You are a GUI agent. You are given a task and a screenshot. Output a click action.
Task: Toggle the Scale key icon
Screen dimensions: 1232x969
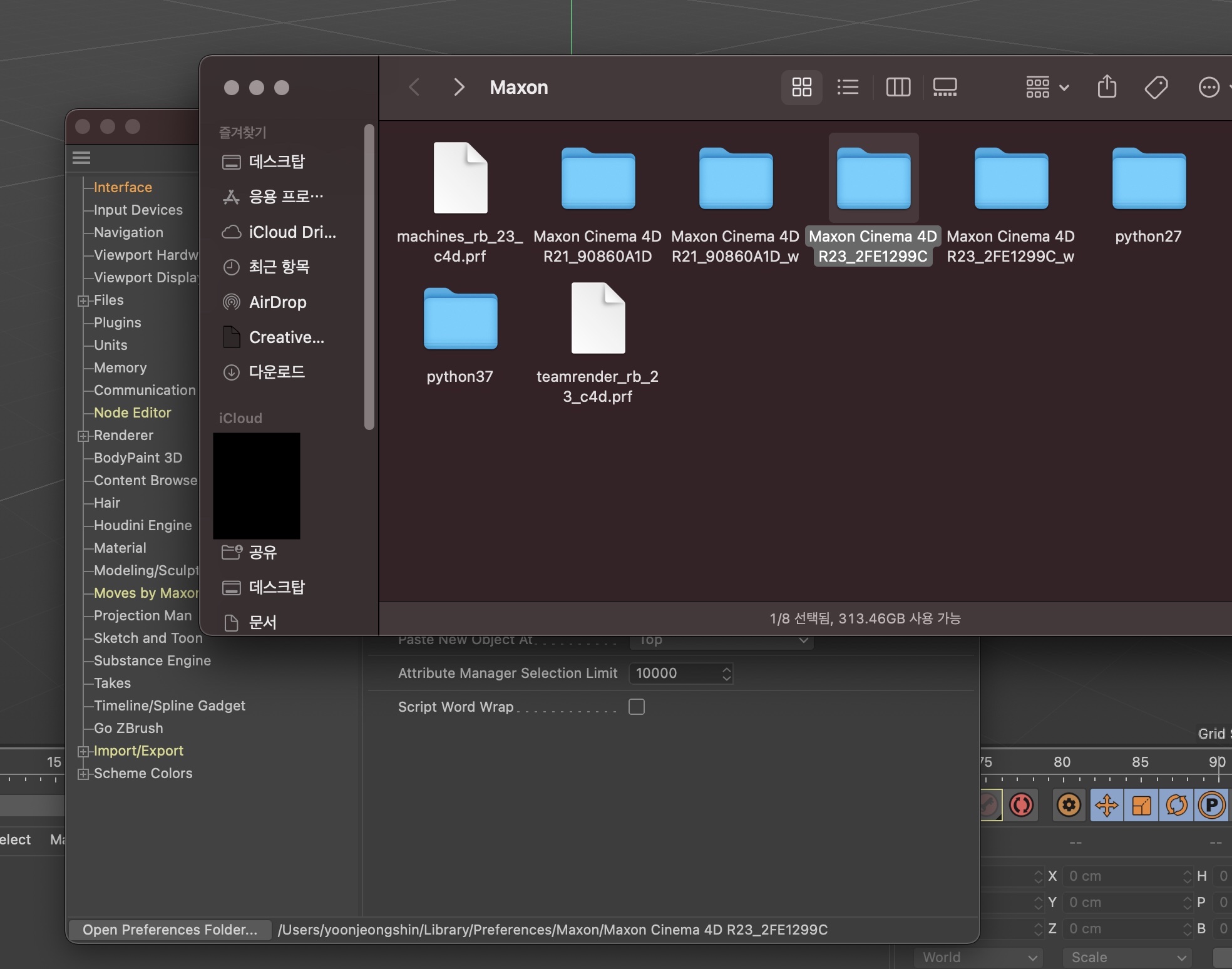coord(1141,805)
